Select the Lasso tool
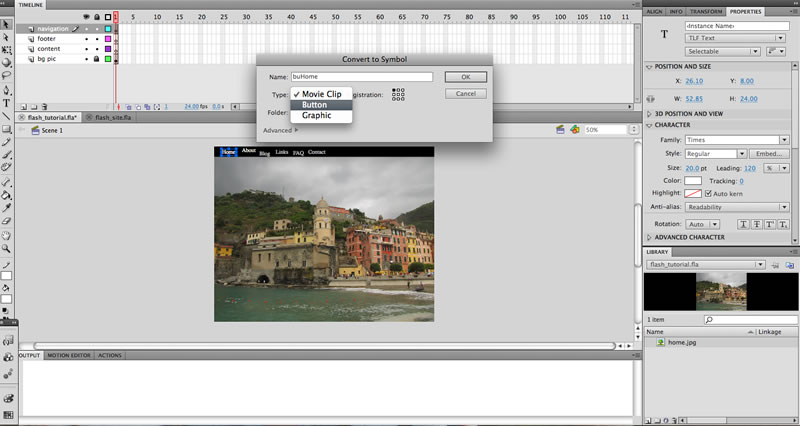 (6, 76)
